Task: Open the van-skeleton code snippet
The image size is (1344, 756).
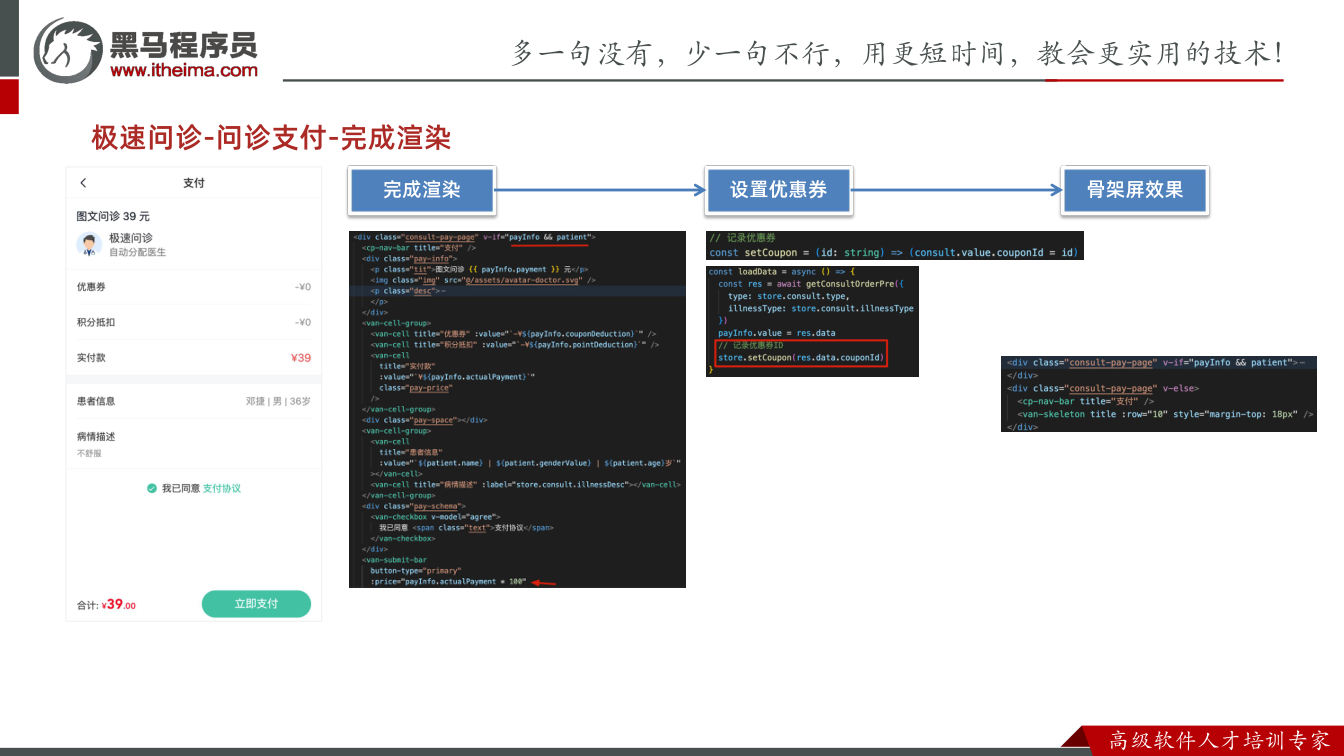Action: [1159, 393]
